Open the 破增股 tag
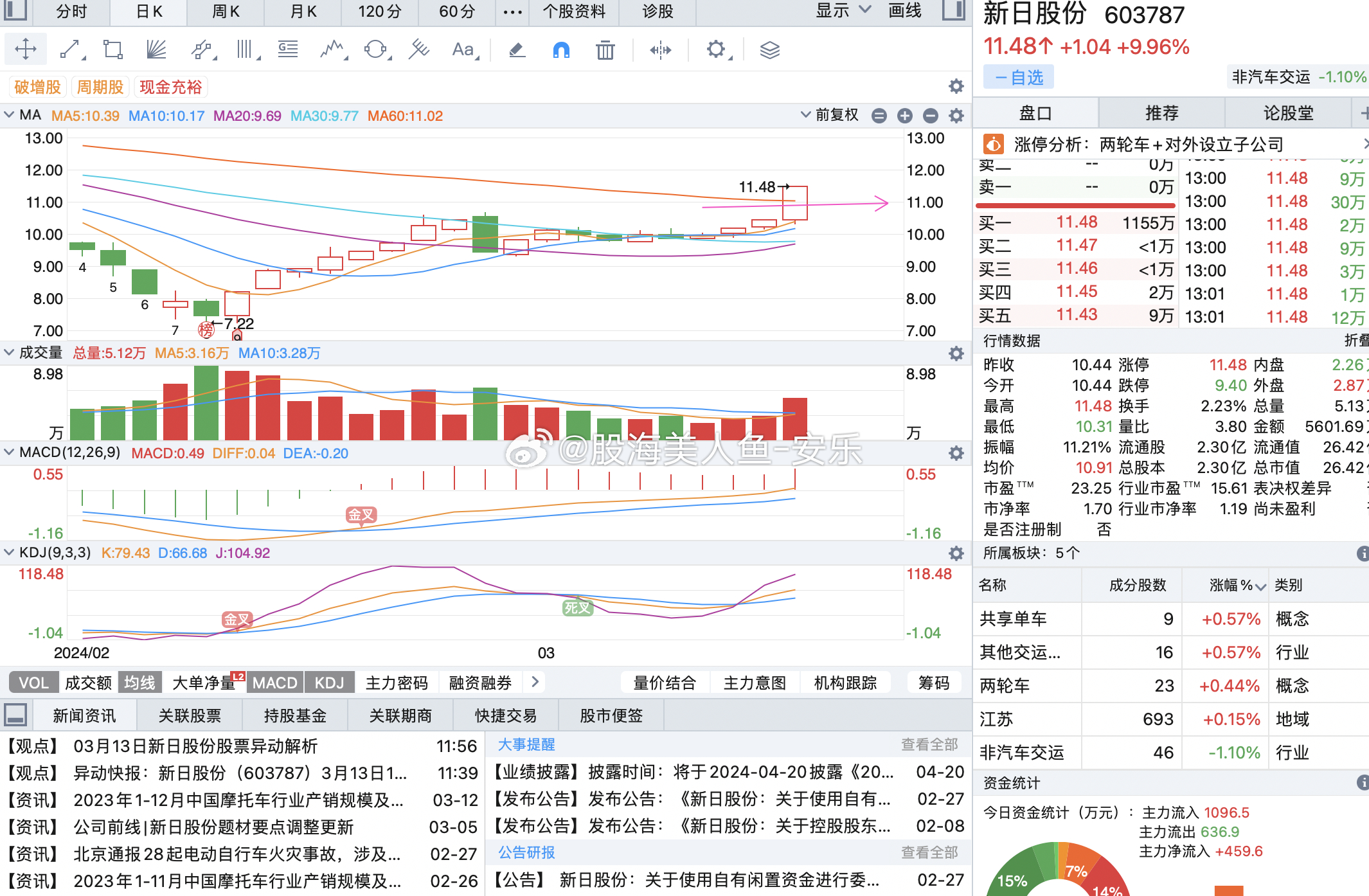 click(37, 87)
